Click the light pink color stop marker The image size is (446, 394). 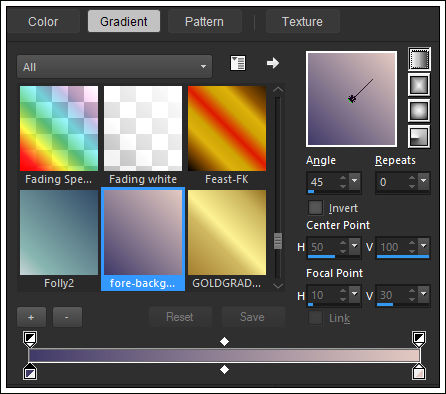point(419,372)
